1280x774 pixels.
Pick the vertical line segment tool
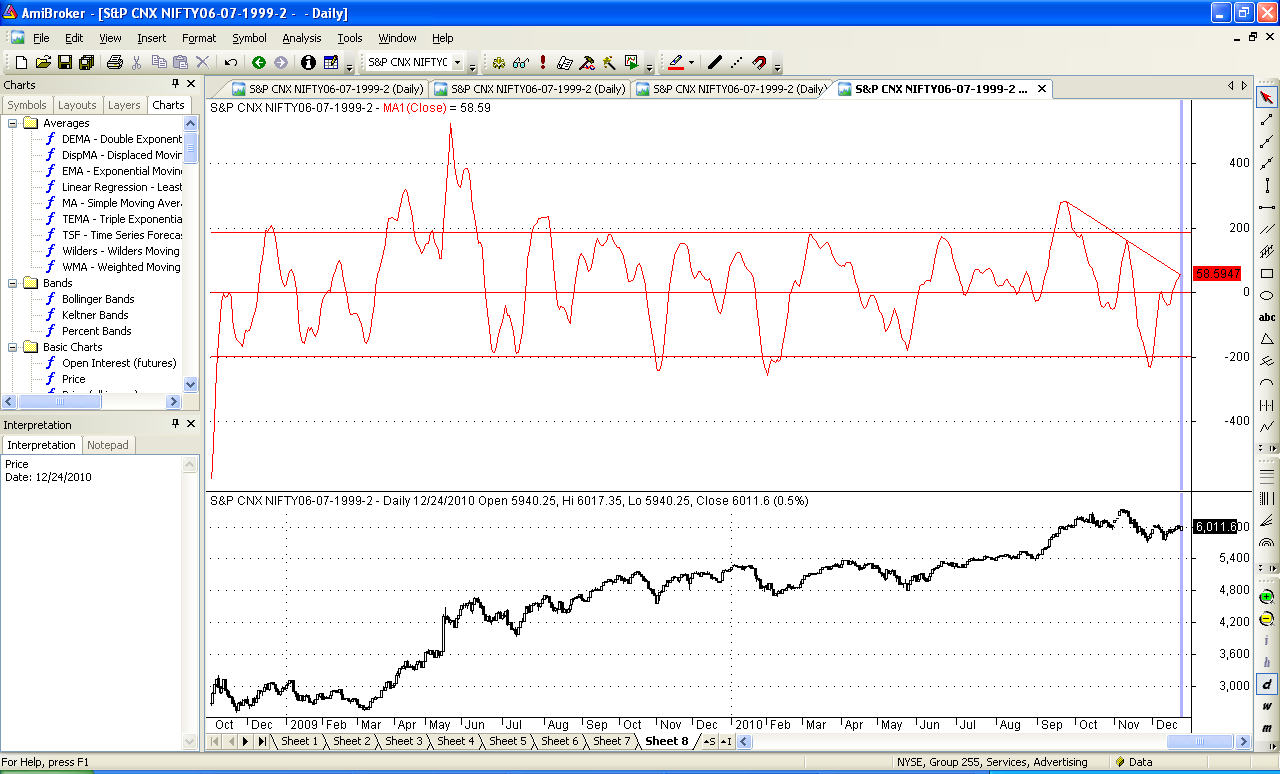click(x=1267, y=185)
